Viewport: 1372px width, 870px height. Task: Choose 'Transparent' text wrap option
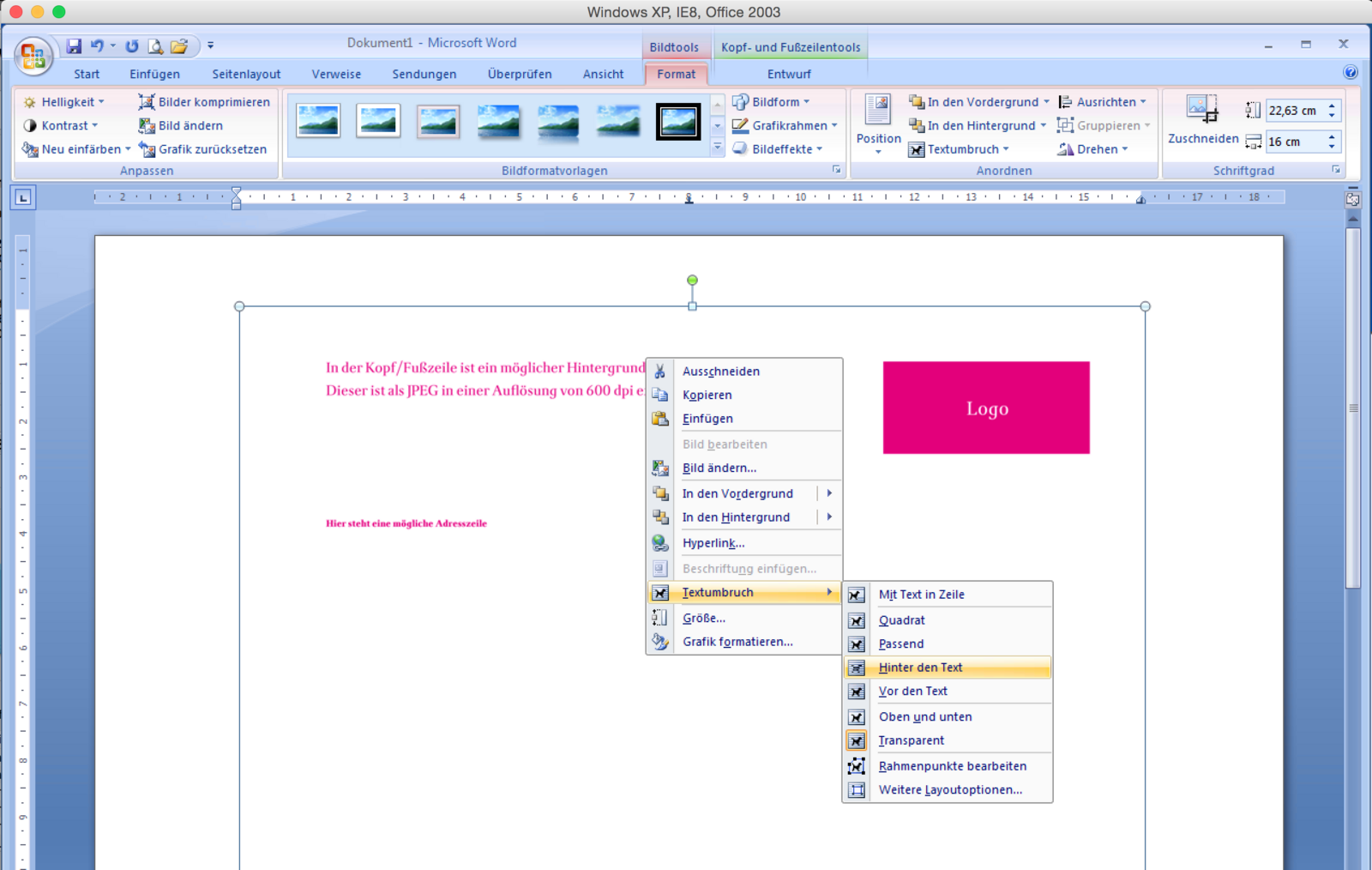coord(911,740)
